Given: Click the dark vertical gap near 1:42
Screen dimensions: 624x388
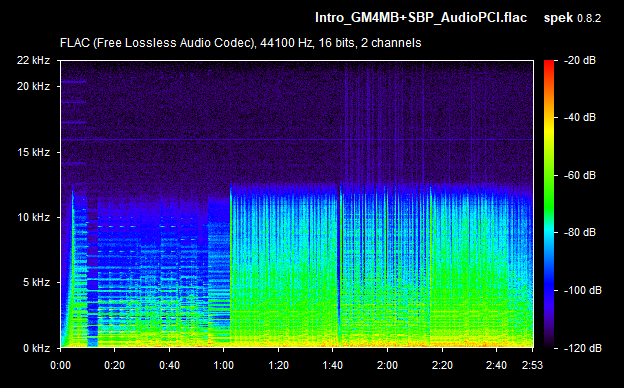Looking at the screenshot, I should tap(339, 267).
